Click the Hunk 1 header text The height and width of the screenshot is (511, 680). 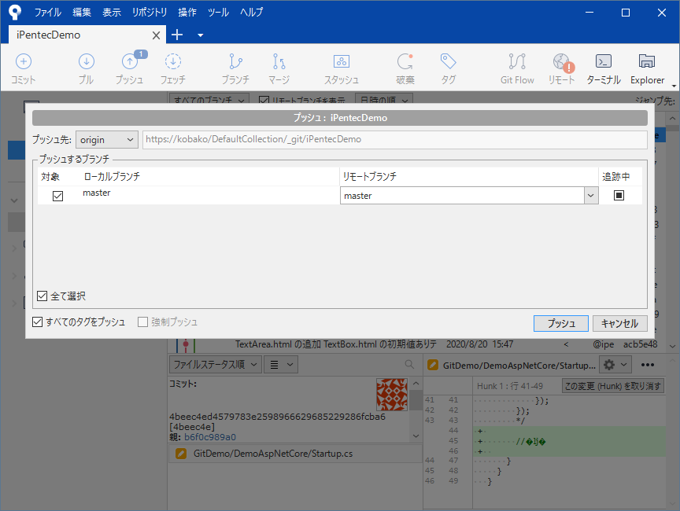coord(510,386)
